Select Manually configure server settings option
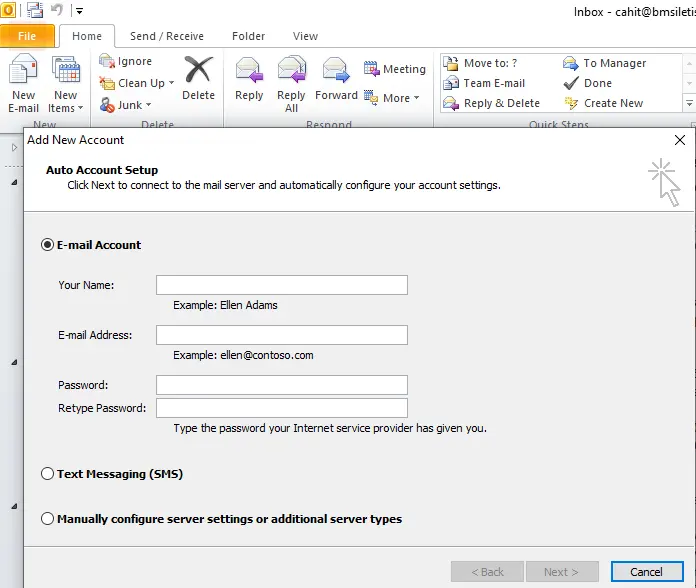The image size is (696, 588). pos(47,518)
